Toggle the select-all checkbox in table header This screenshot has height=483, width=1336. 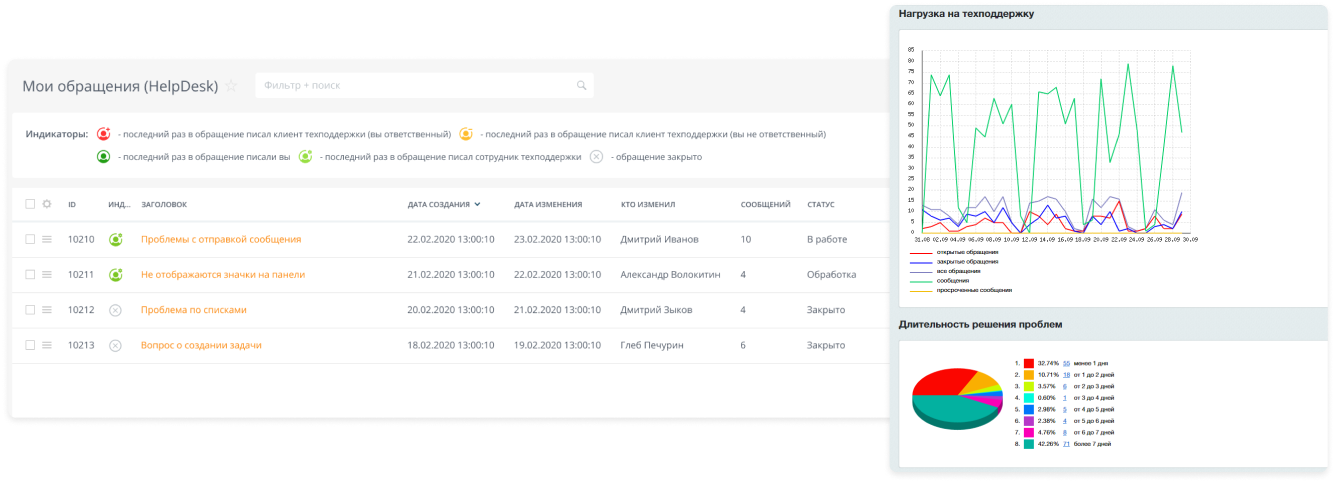point(30,204)
